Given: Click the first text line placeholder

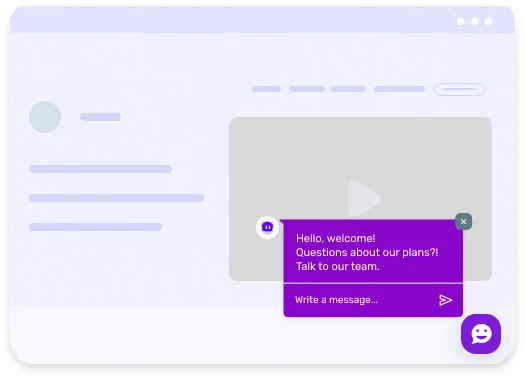Looking at the screenshot, I should point(100,169).
